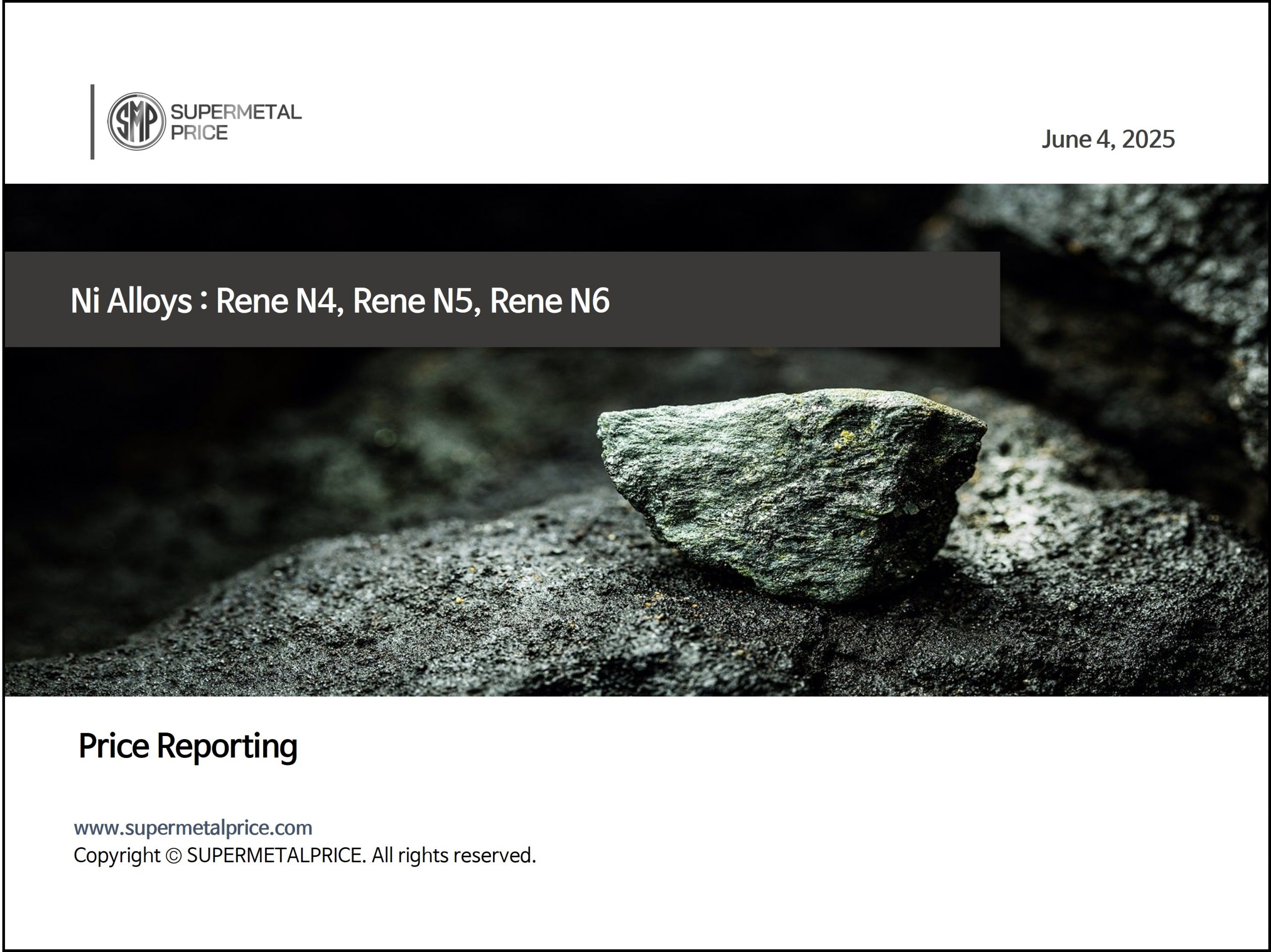Click the Copyright SUPERMETALPRICE notice text

tap(304, 856)
